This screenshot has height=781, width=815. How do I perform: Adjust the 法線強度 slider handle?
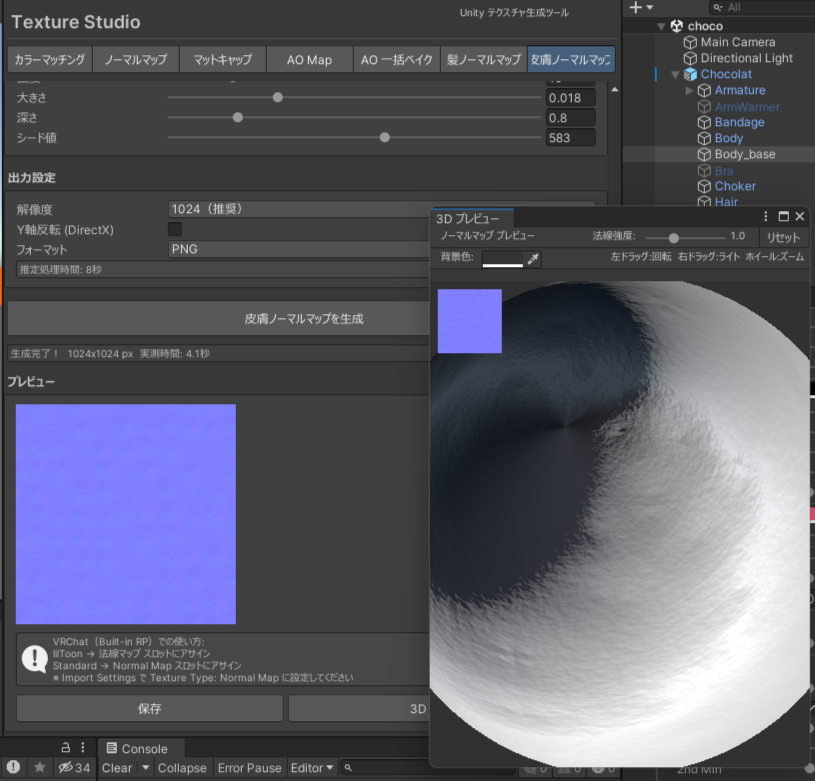pyautogui.click(x=674, y=238)
